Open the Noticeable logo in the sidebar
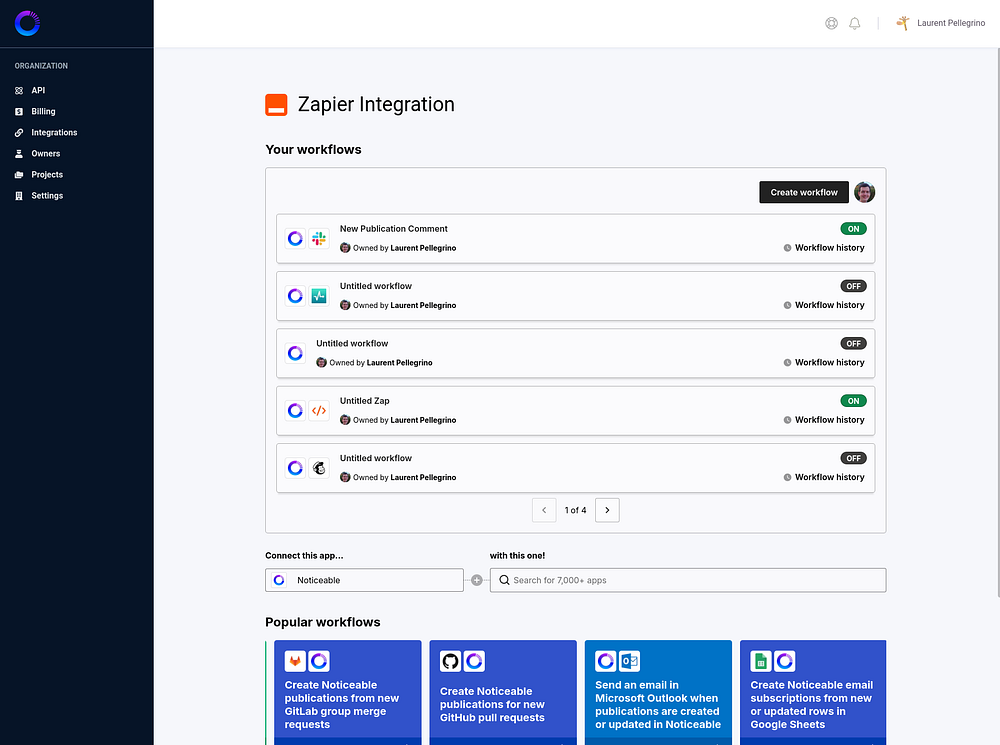Viewport: 1000px width, 745px height. [27, 24]
